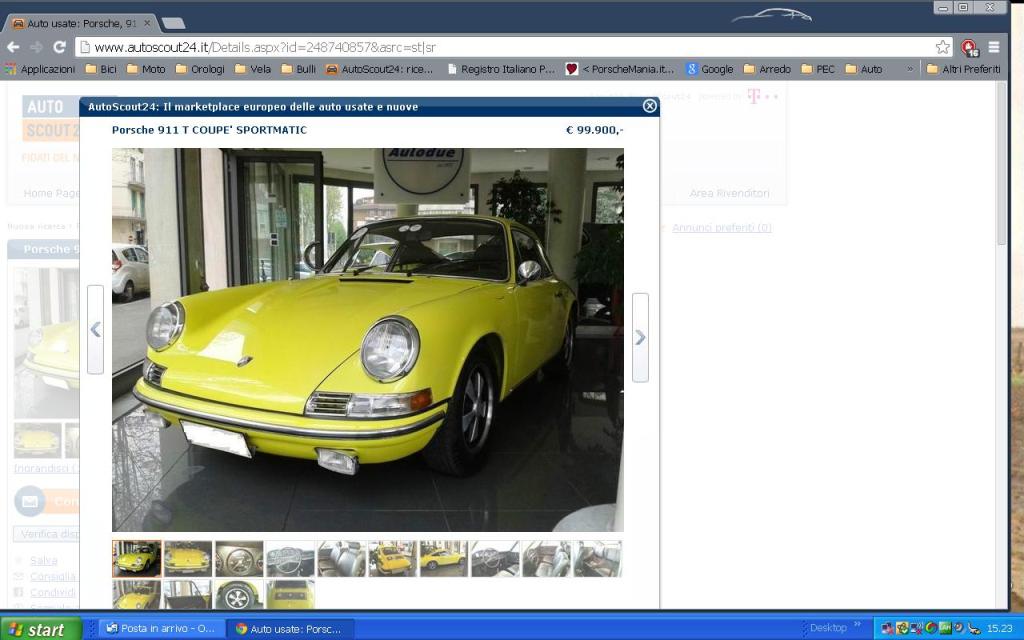Open the 'AutoScout24: rice...' bookmark
1024x640 pixels.
(x=379, y=69)
